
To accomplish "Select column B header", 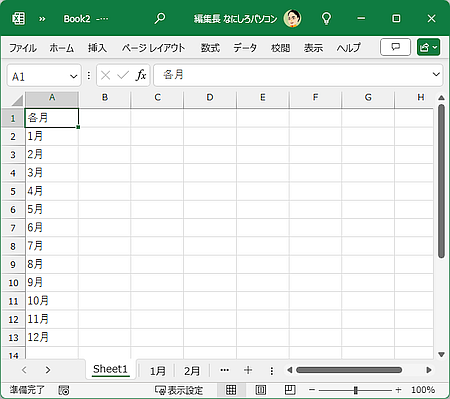I will point(105,98).
